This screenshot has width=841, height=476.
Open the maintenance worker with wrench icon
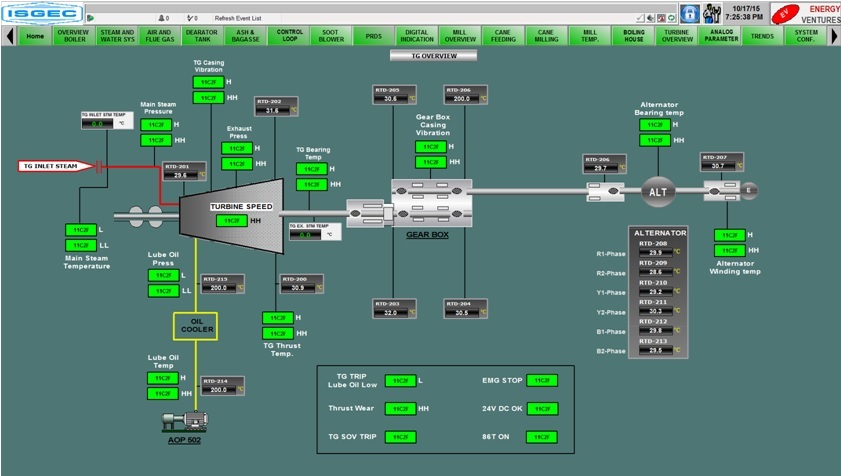click(x=712, y=13)
